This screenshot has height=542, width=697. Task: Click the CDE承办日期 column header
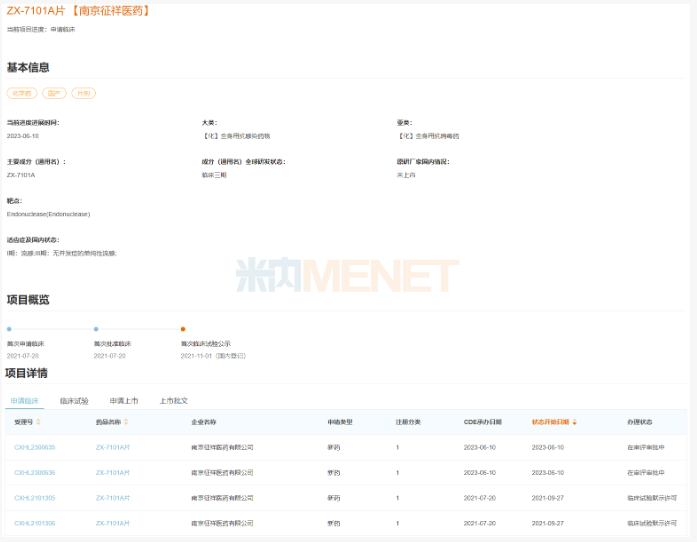pyautogui.click(x=483, y=422)
